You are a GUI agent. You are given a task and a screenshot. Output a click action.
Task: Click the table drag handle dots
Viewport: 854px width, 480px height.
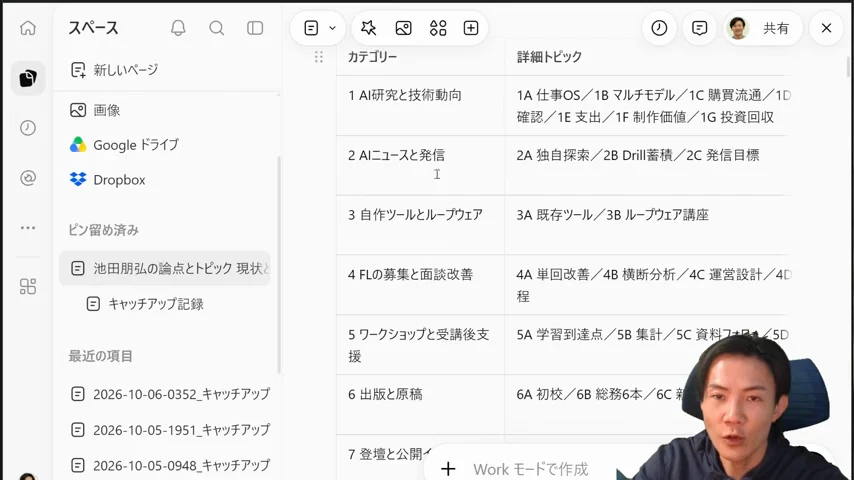point(319,57)
